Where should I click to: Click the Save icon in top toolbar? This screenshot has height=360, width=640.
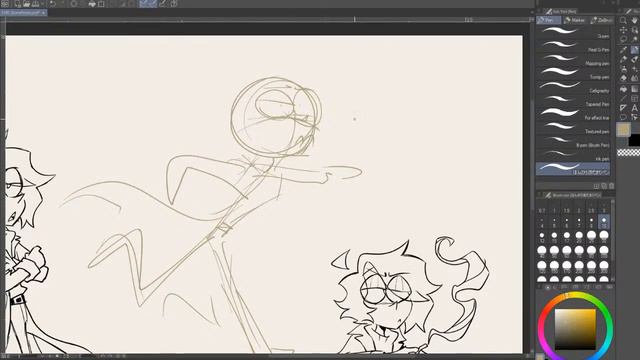point(36,4)
